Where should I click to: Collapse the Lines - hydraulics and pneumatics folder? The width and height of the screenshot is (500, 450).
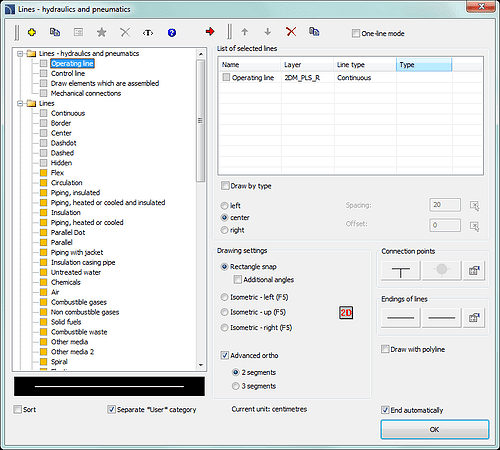point(20,53)
